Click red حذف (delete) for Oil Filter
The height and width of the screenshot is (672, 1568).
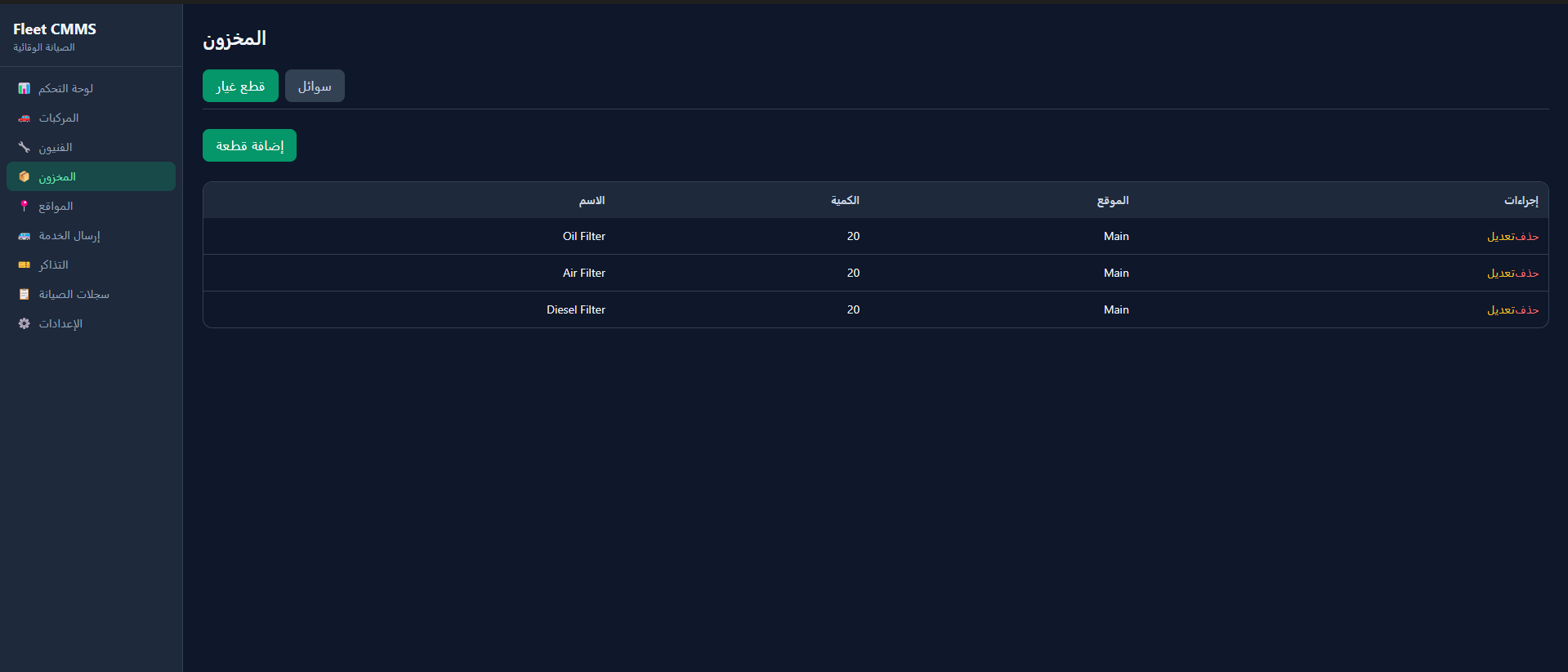[x=1527, y=237]
